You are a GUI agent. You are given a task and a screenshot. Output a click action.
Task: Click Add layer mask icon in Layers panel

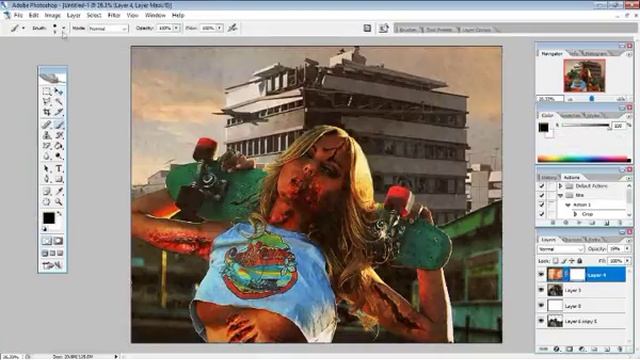[569, 349]
